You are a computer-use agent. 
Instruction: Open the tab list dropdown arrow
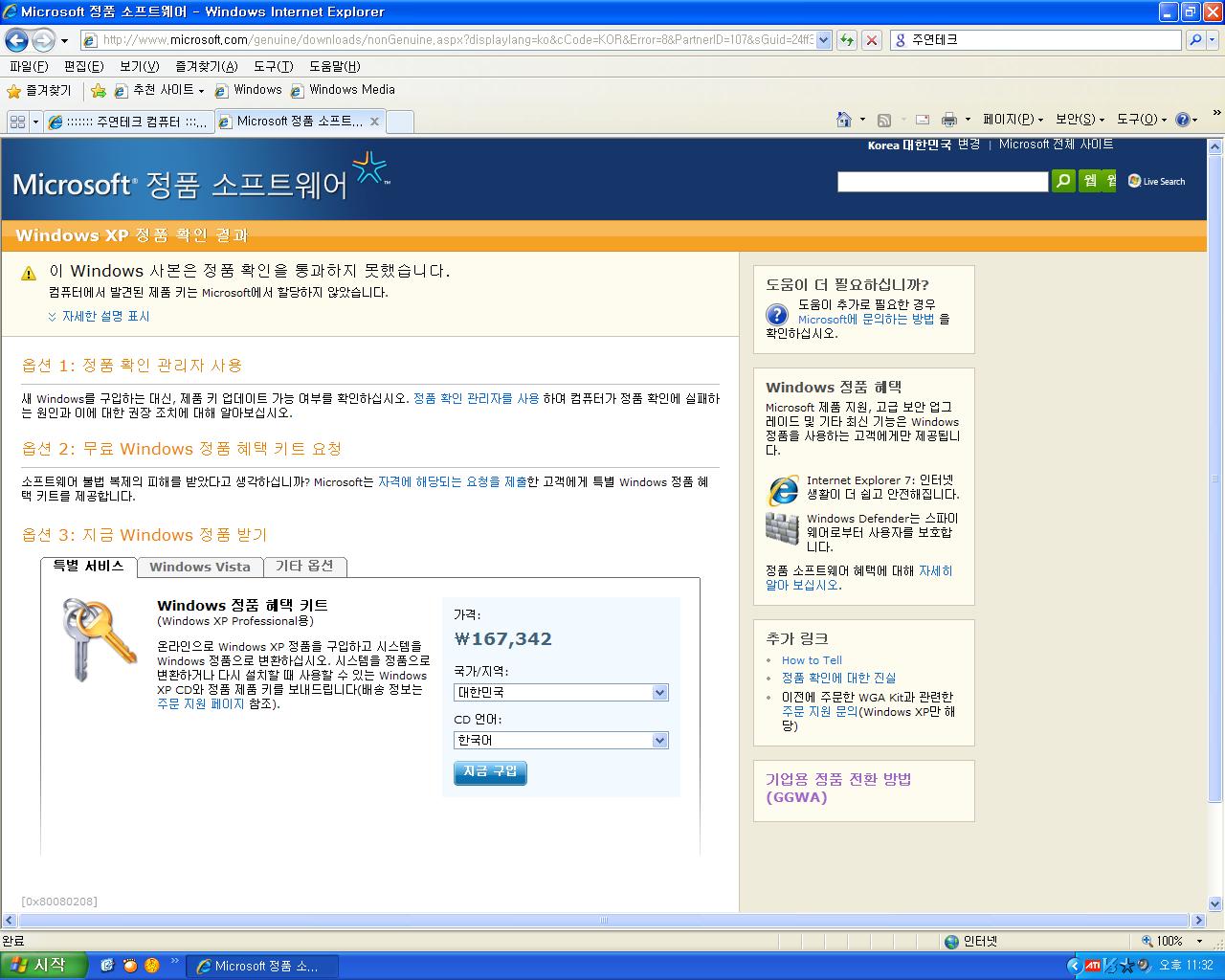tap(35, 122)
